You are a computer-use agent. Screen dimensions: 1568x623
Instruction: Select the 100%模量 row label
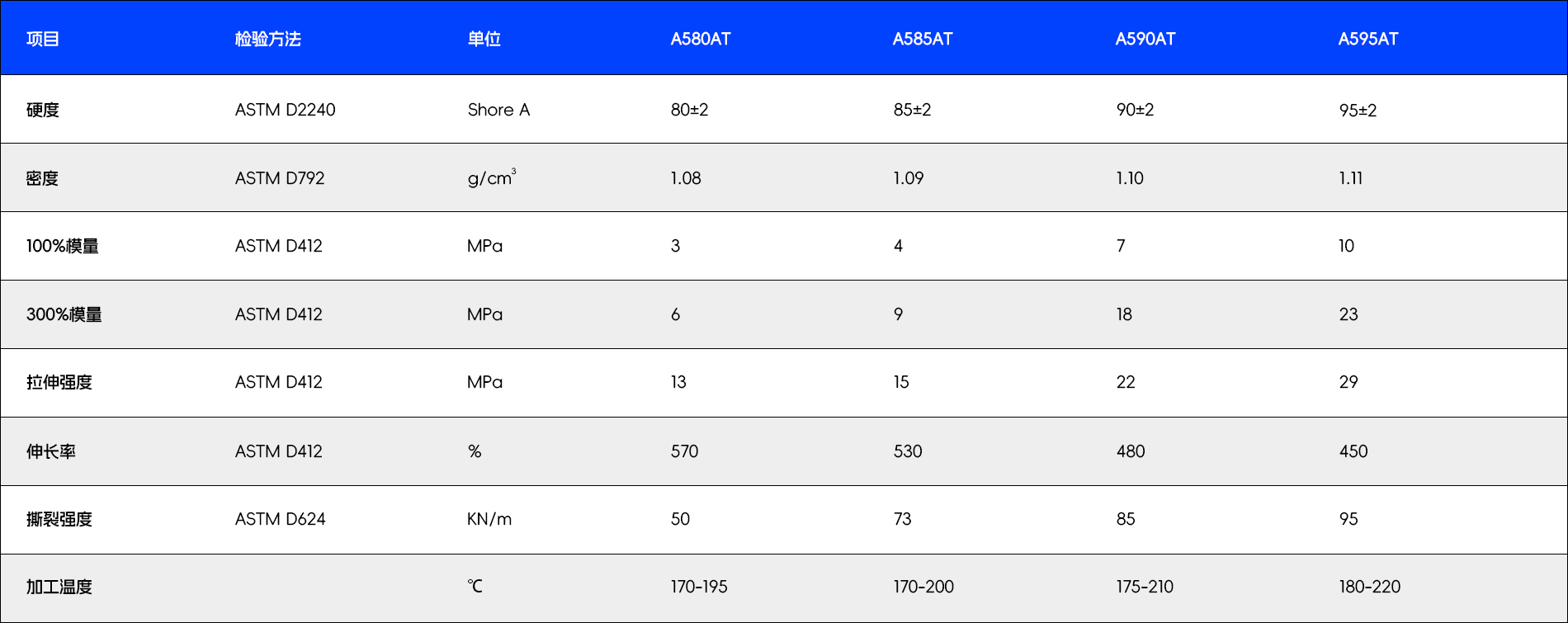(63, 246)
